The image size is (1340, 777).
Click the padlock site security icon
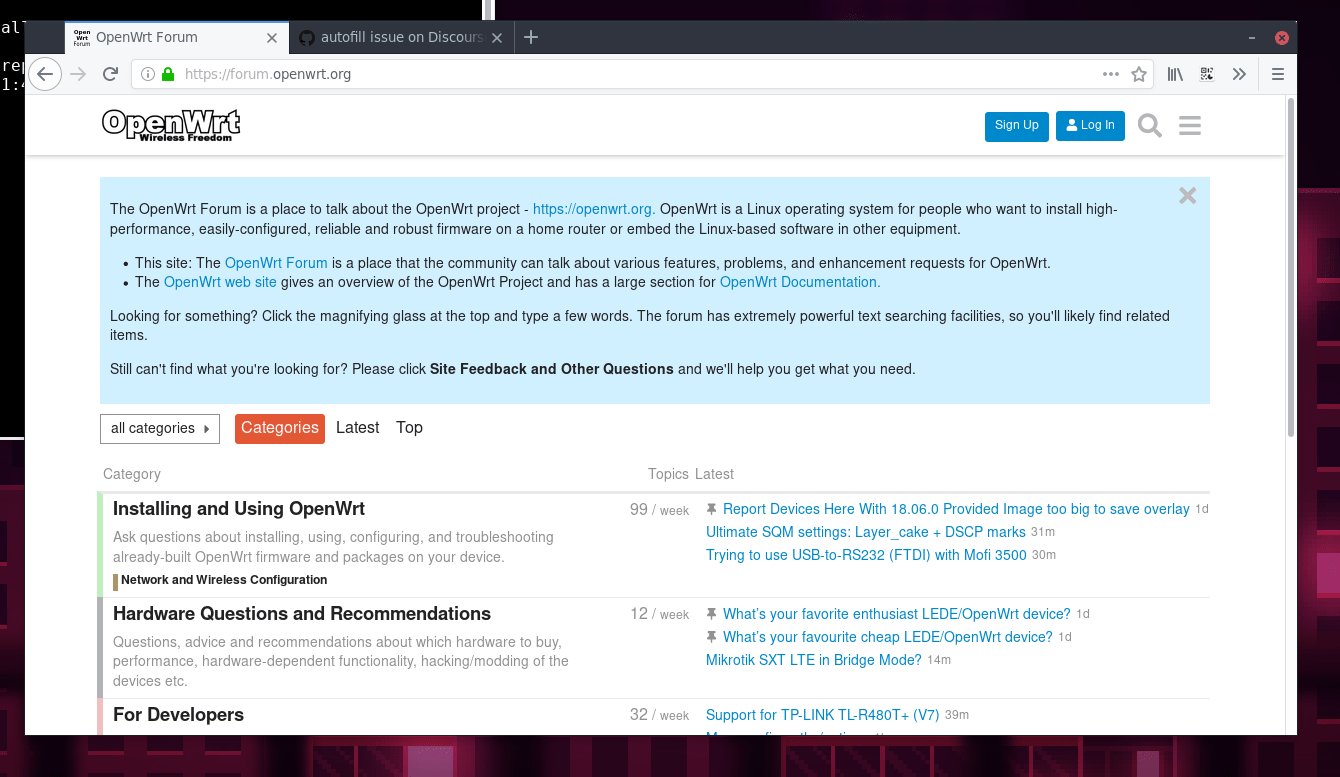click(x=166, y=74)
